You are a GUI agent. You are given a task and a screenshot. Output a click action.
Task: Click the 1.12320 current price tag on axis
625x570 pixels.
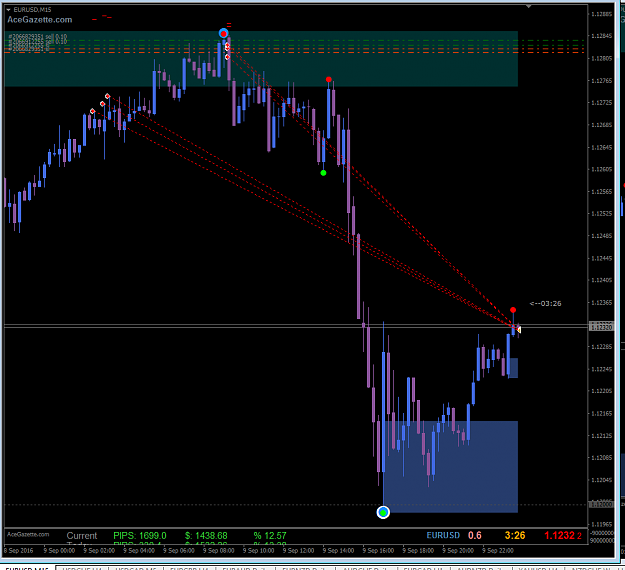tap(601, 327)
